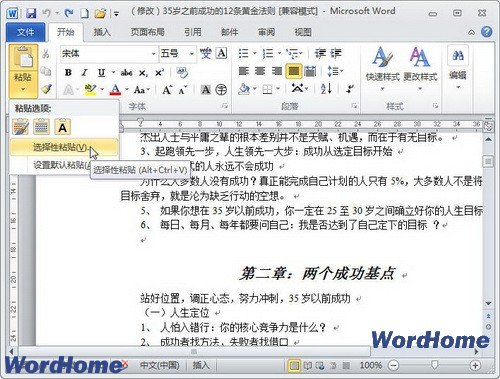Click the zoom in plus button
Screen dimensions: 500x379
click(475, 366)
